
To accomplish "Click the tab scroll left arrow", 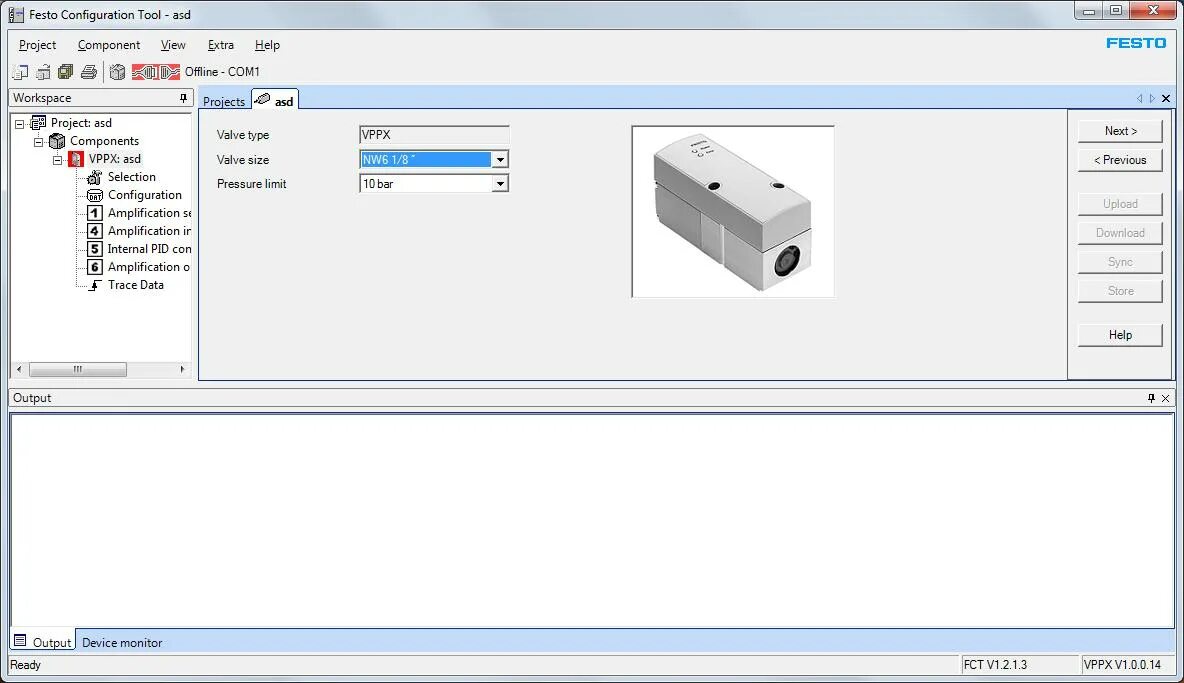I will pos(1139,98).
